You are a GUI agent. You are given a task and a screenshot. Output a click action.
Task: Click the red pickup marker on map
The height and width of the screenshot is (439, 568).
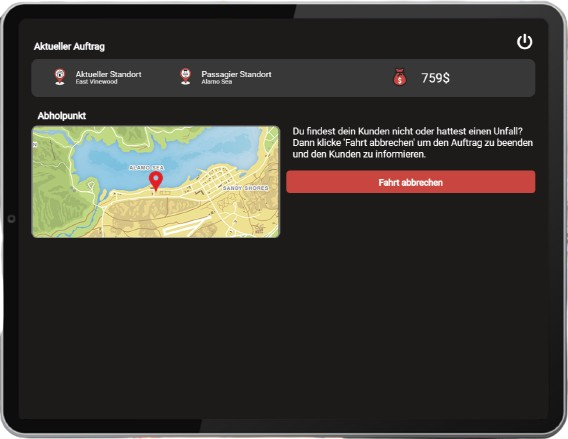point(156,181)
